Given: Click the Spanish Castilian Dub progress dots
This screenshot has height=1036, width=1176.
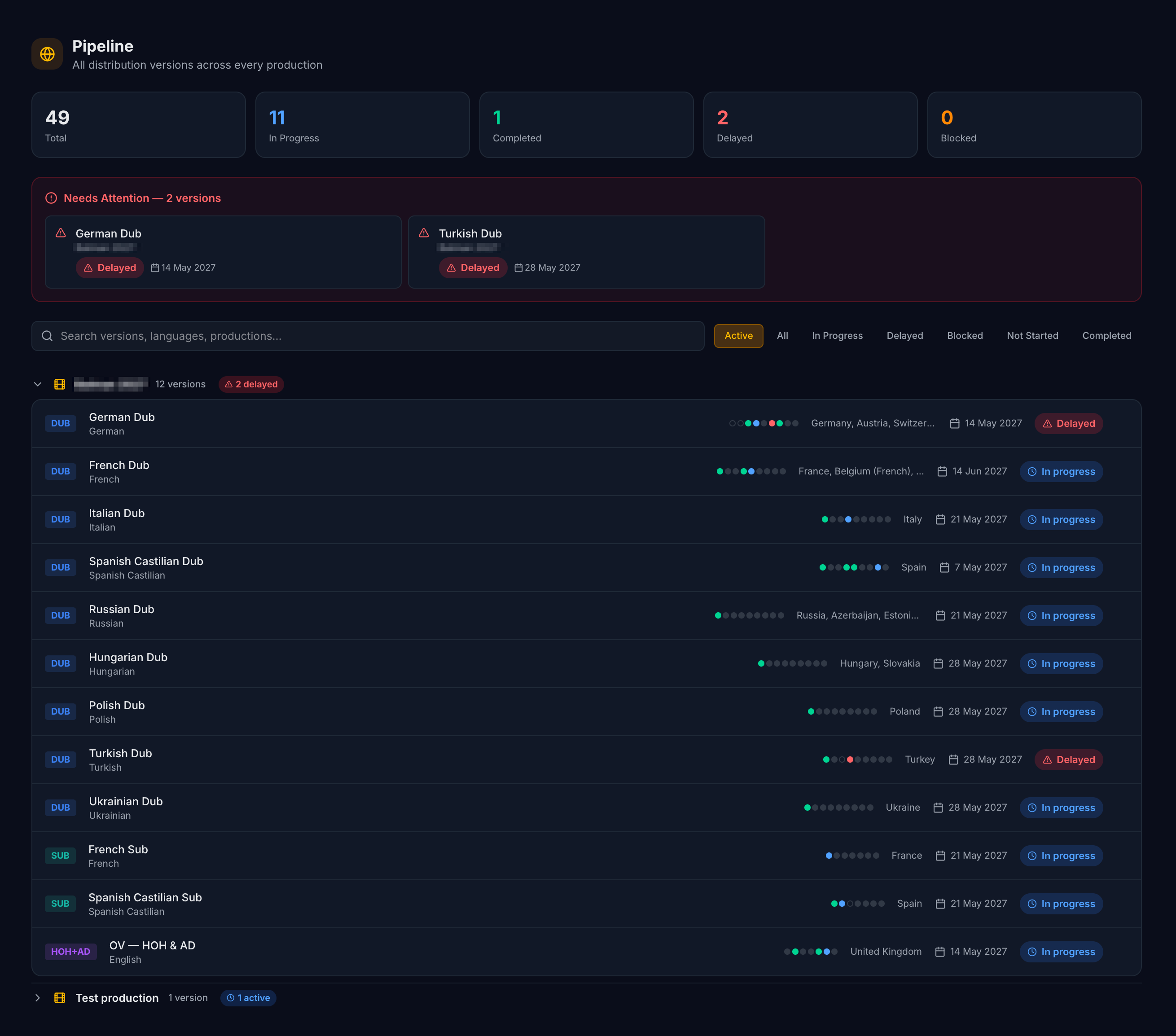Looking at the screenshot, I should pyautogui.click(x=854, y=568).
